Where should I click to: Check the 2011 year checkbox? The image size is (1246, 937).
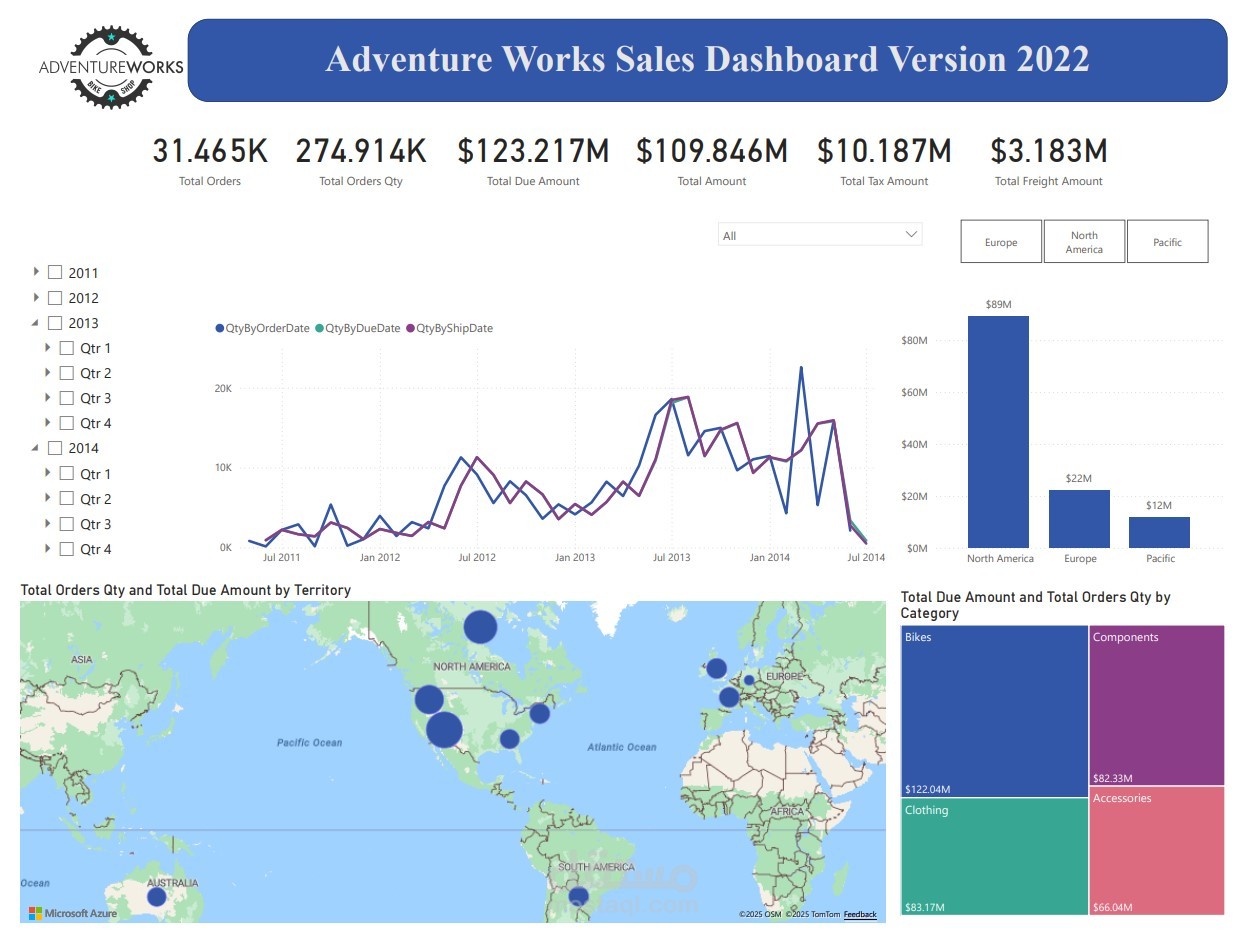point(55,271)
